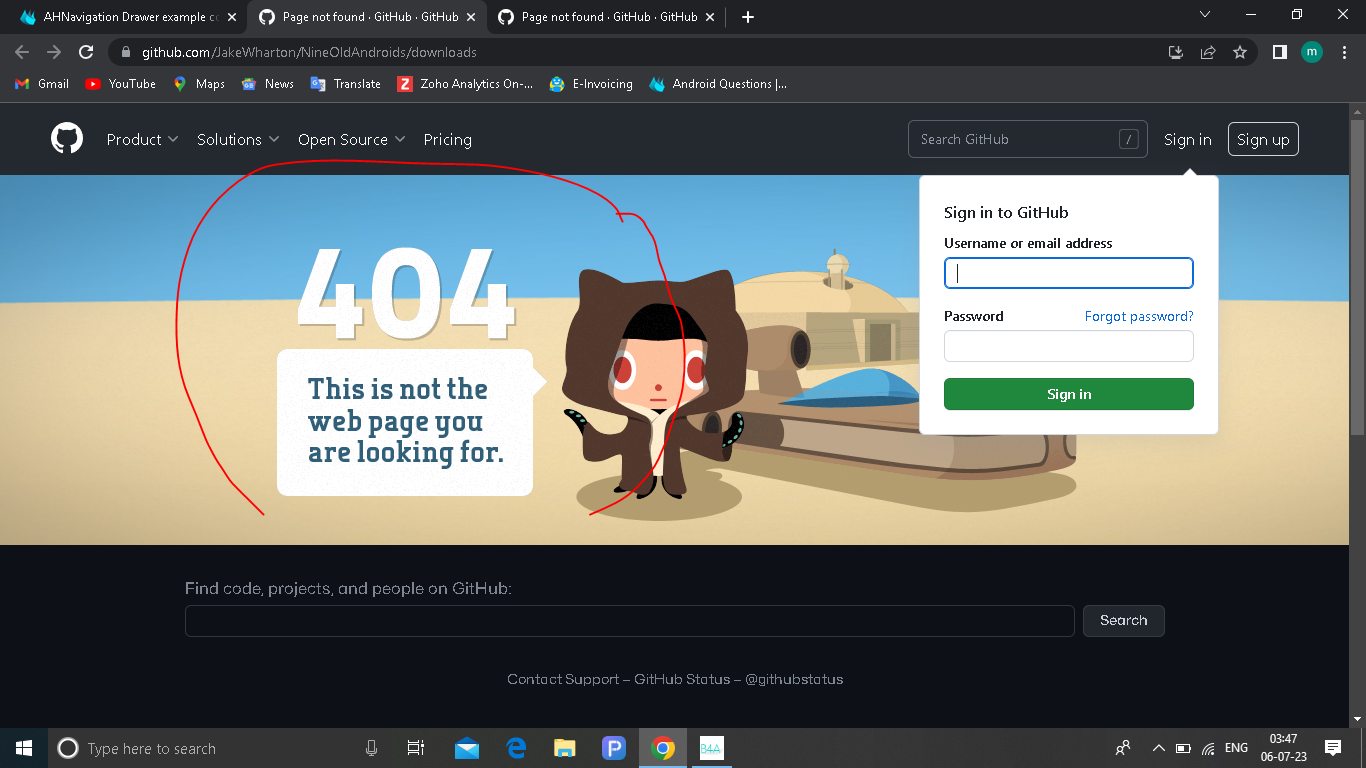Expand the Solutions menu
Image resolution: width=1366 pixels, height=768 pixels.
(238, 140)
